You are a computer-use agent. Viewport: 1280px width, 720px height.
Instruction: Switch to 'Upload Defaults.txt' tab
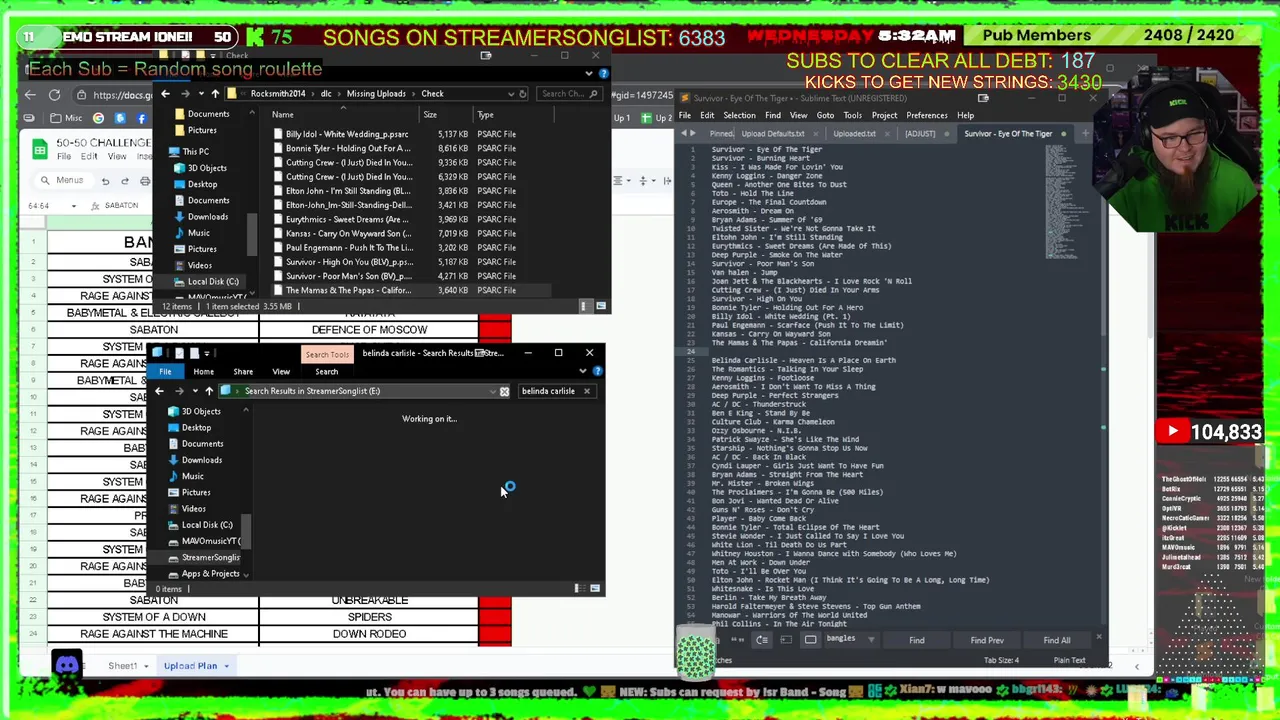pos(773,134)
